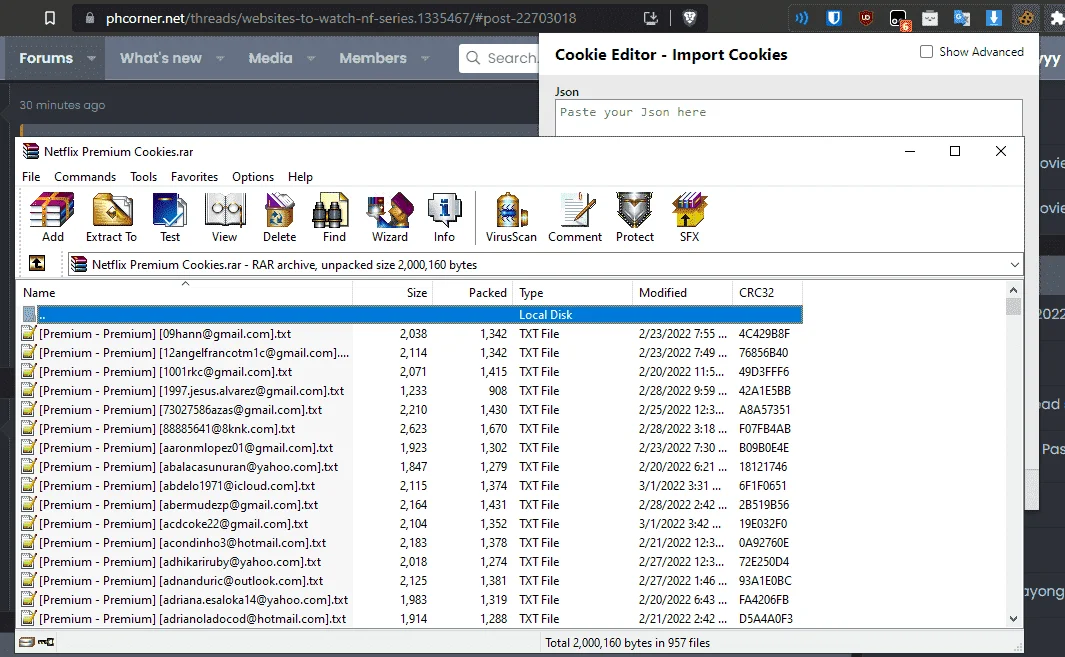This screenshot has height=657, width=1065.
Task: Click the Test archive icon
Action: pos(170,217)
